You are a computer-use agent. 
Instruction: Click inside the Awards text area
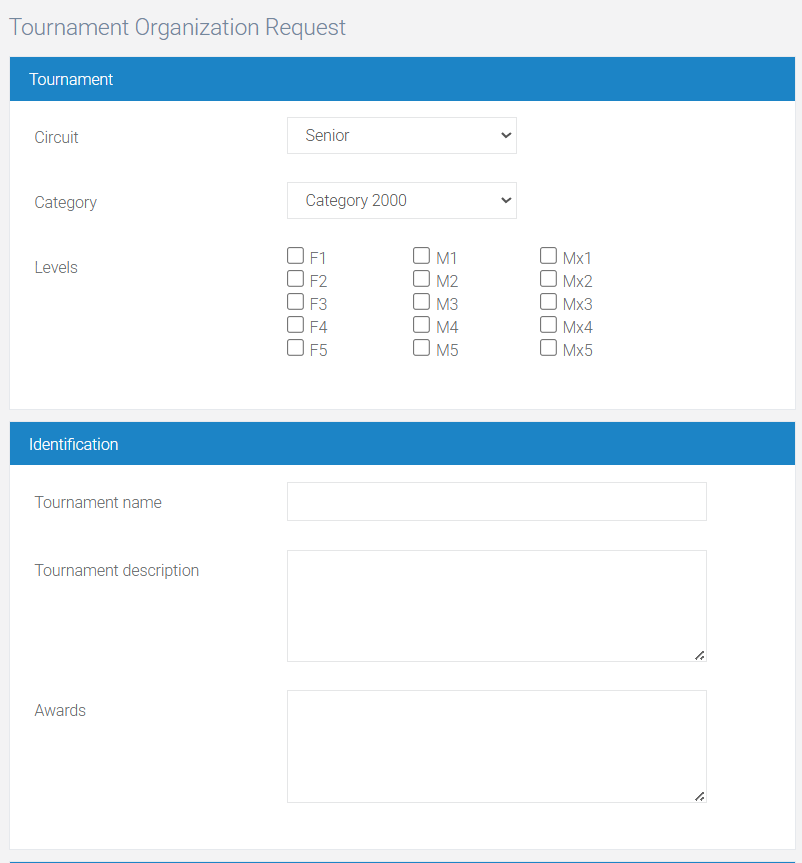(496, 745)
